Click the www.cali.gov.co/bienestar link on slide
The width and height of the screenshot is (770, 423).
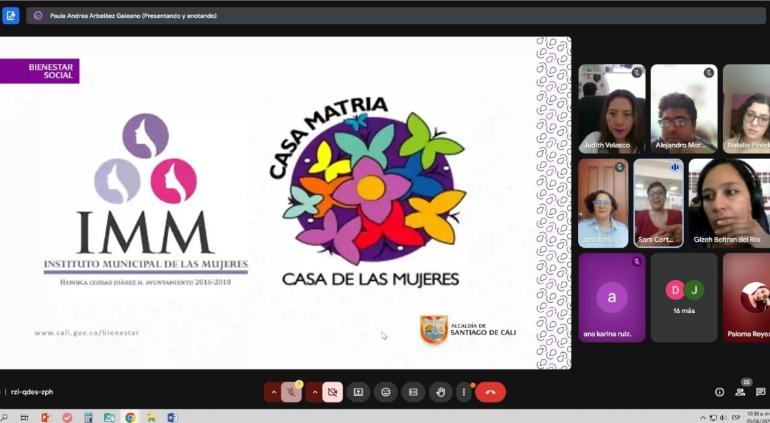(86, 333)
